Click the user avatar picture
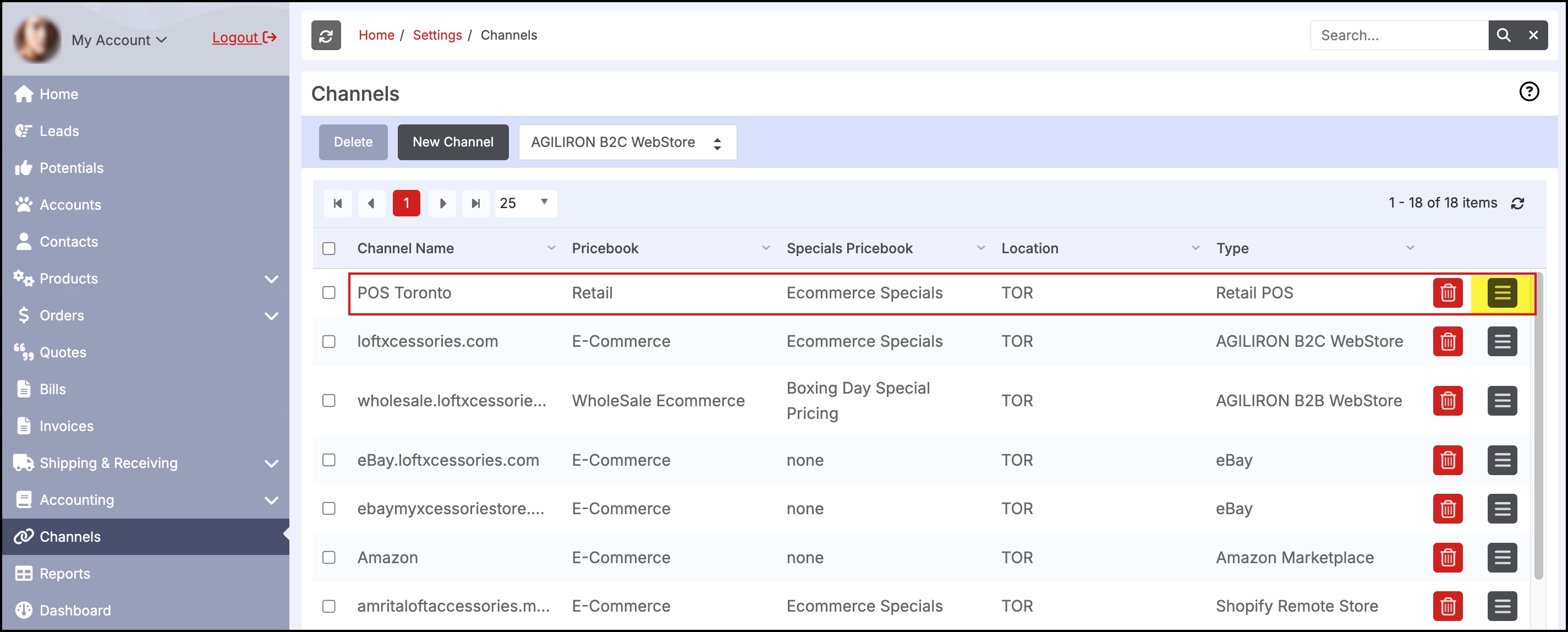The width and height of the screenshot is (1568, 632). click(x=37, y=39)
